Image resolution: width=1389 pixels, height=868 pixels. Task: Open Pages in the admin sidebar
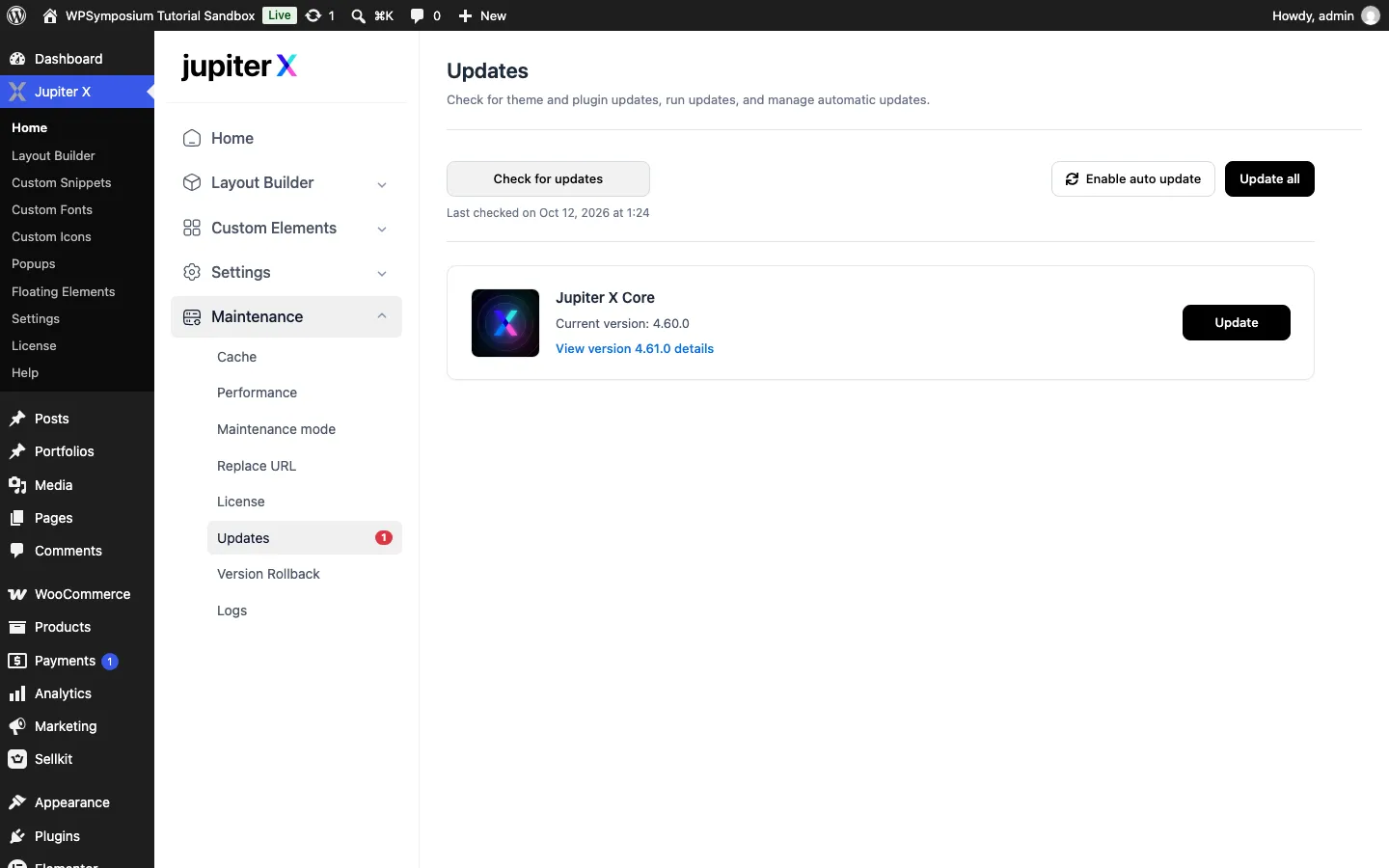pyautogui.click(x=77, y=518)
